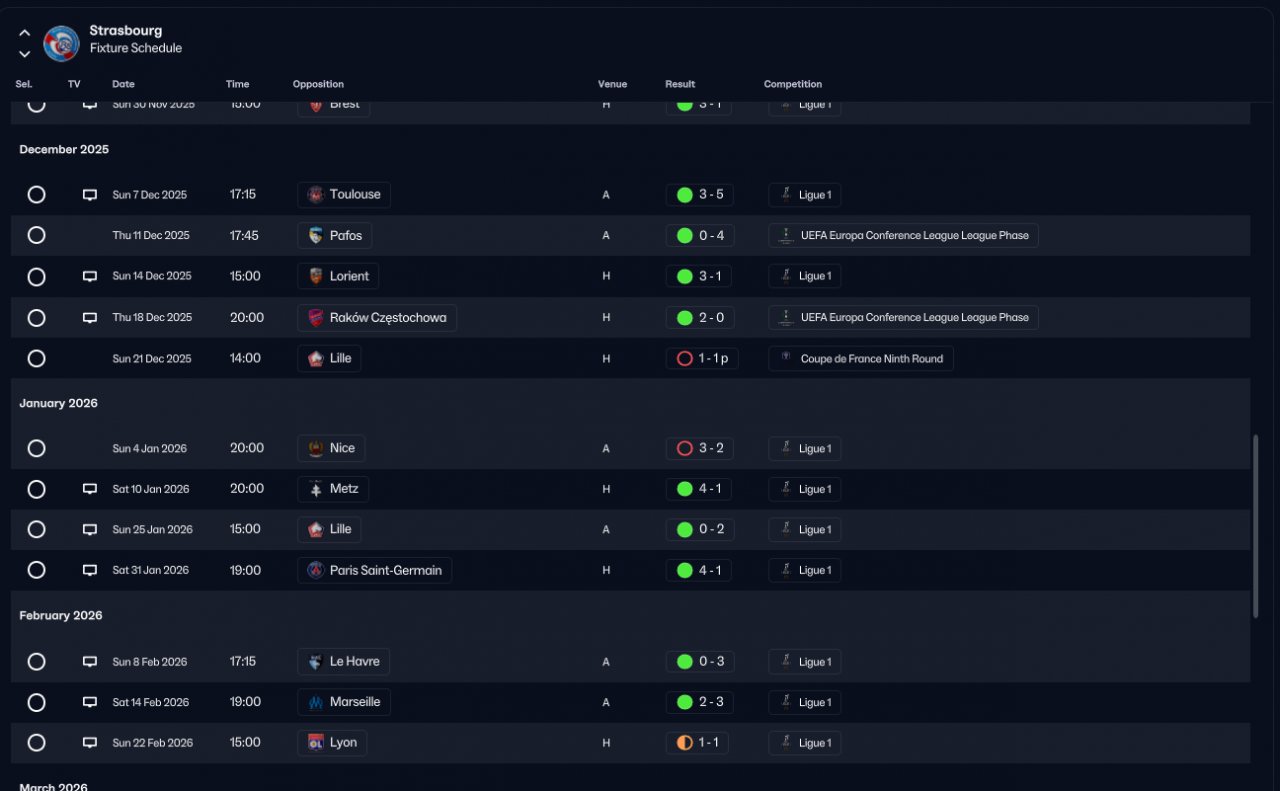Open the 0 - 4 Pafos result

coord(700,235)
